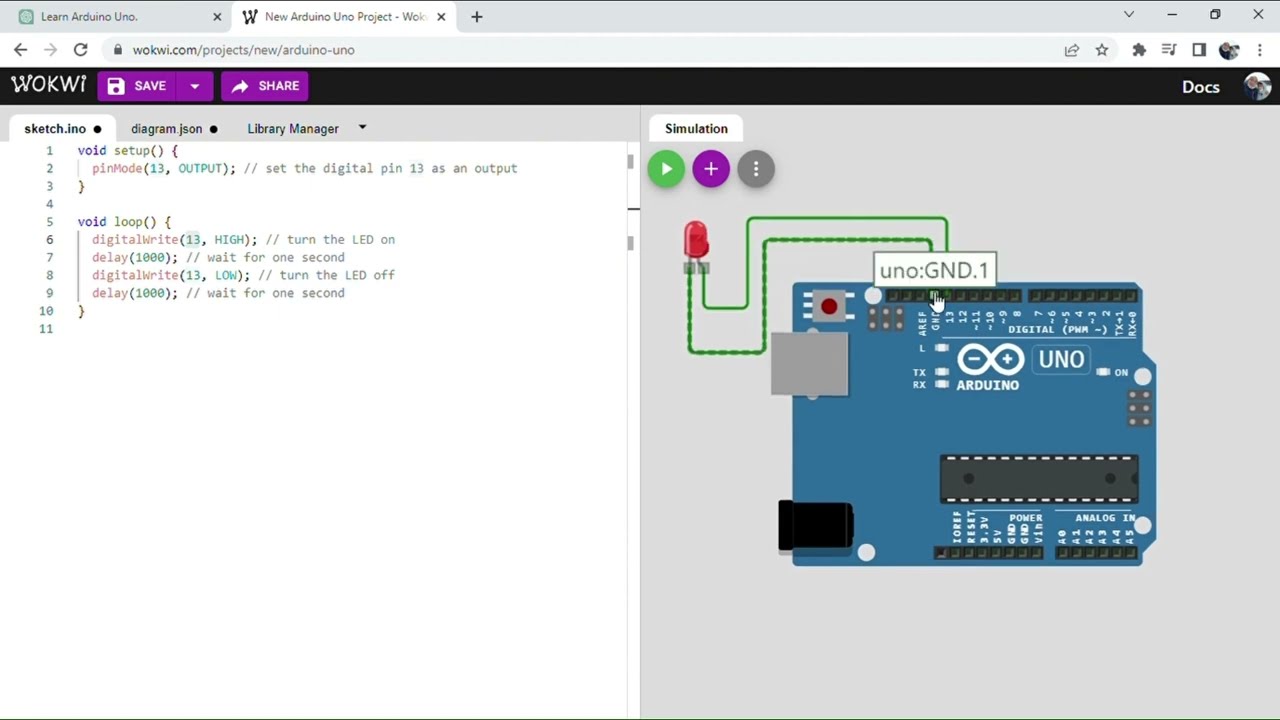Expand the editor tabs dropdown arrow
This screenshot has height=720, width=1280.
(362, 128)
